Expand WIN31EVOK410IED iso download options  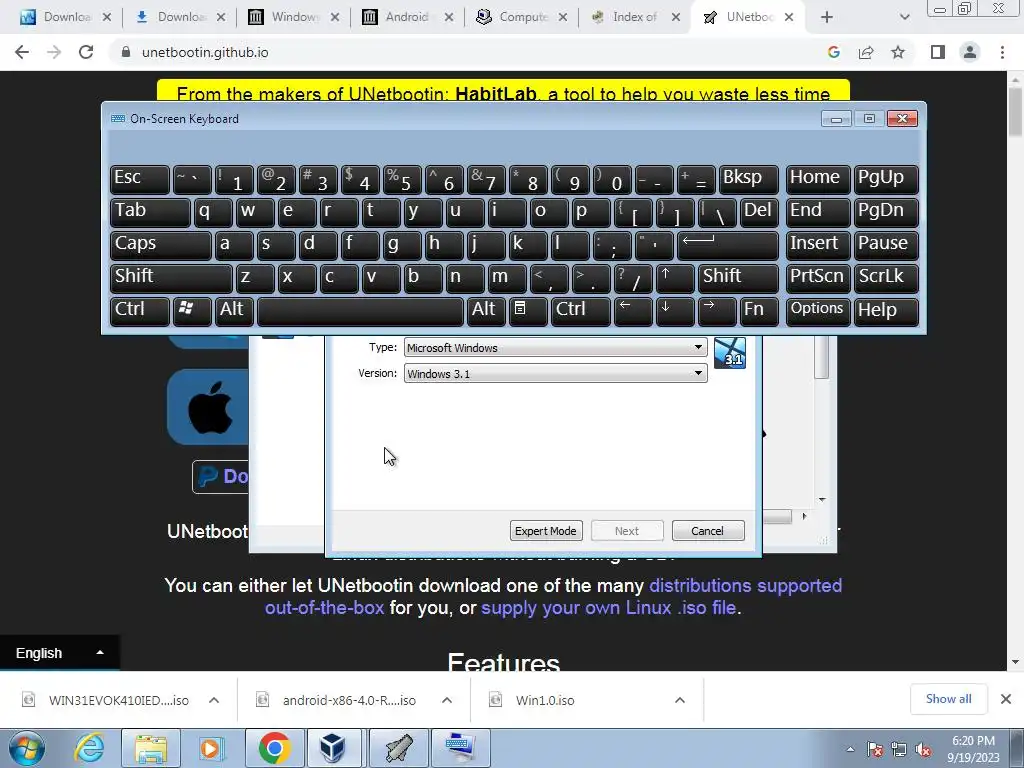pyautogui.click(x=214, y=700)
